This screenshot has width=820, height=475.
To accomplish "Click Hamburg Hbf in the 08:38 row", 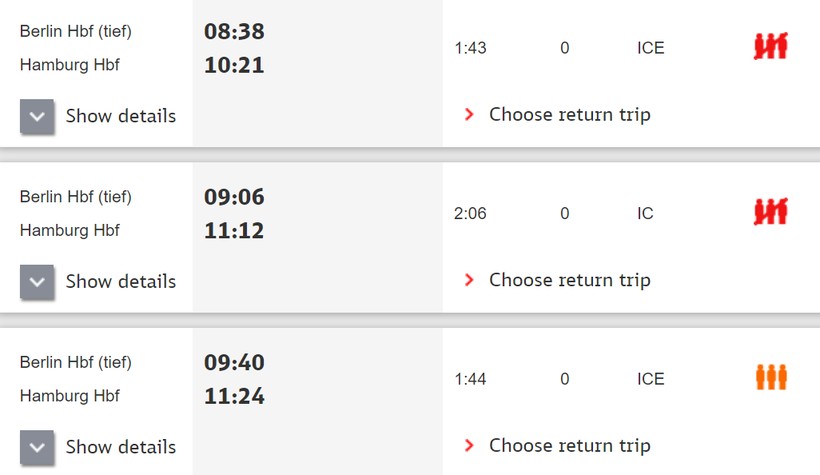I will [70, 65].
